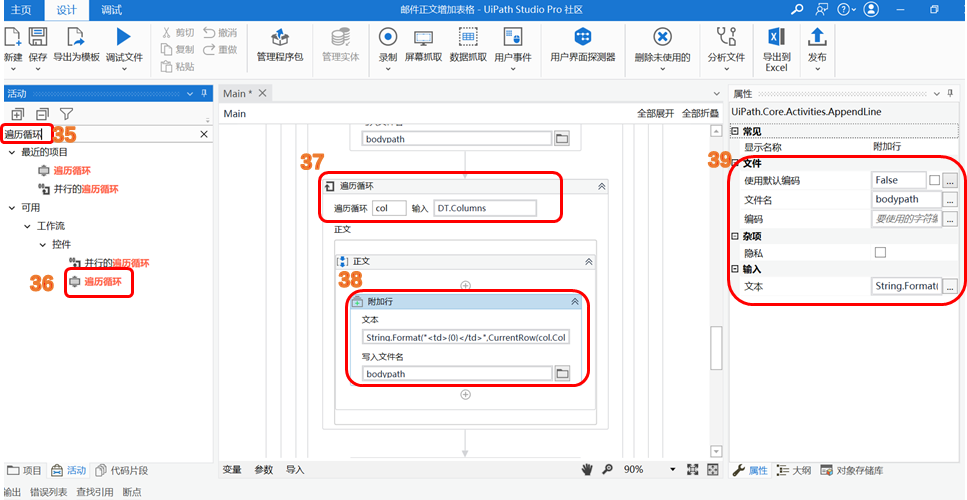Collapse the 附加行 activity chevron
Viewport: 967px width, 500px height.
[575, 301]
